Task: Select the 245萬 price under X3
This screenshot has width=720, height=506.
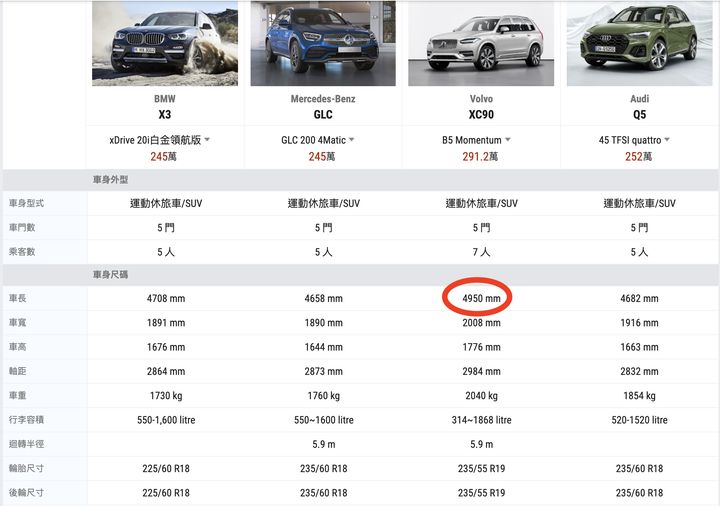Action: pyautogui.click(x=163, y=157)
